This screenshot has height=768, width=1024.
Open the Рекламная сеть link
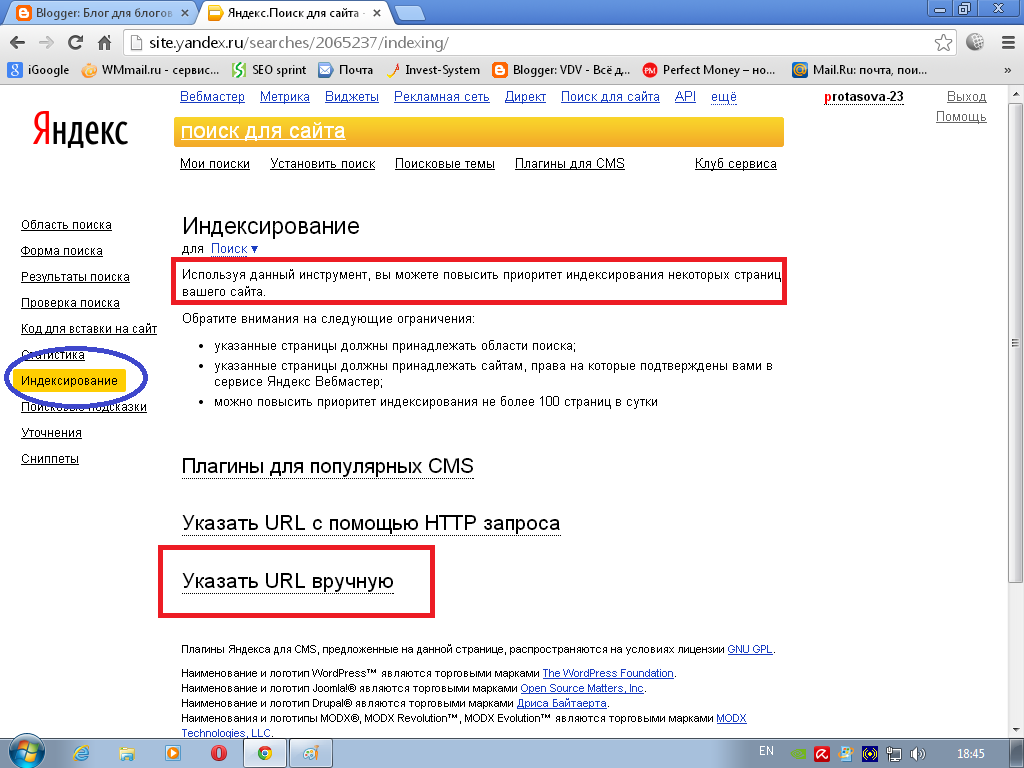click(441, 97)
